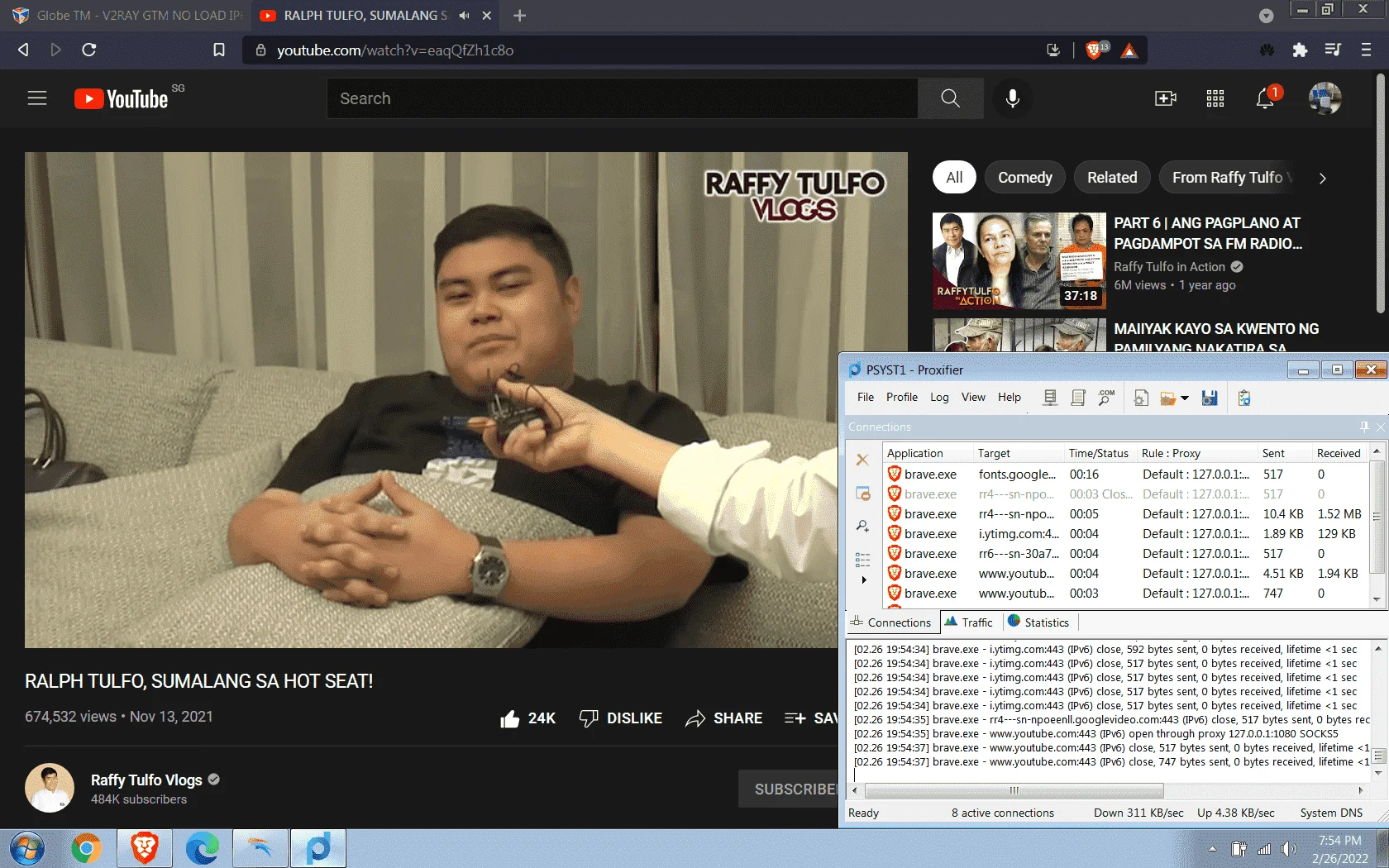Screen dimensions: 1389x868
Task: Click the YouTube search magnifier button
Action: pos(950,98)
